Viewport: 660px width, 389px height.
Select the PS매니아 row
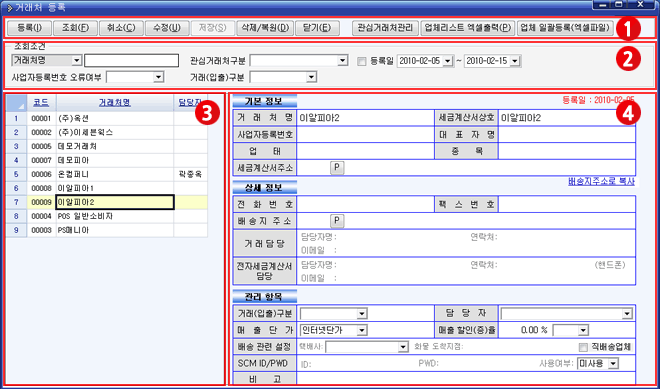point(107,230)
